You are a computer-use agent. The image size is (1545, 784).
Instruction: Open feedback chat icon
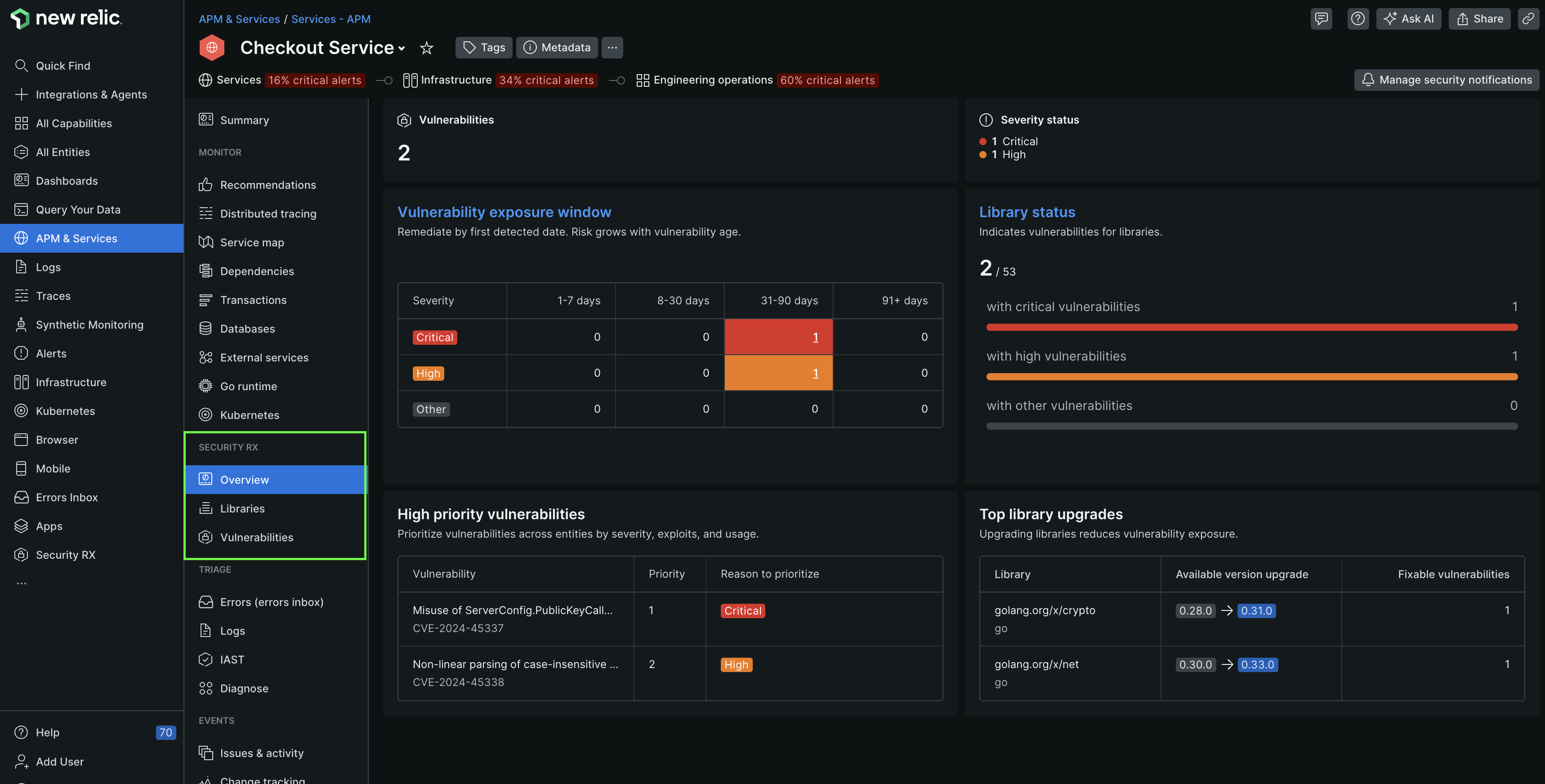pyautogui.click(x=1321, y=18)
